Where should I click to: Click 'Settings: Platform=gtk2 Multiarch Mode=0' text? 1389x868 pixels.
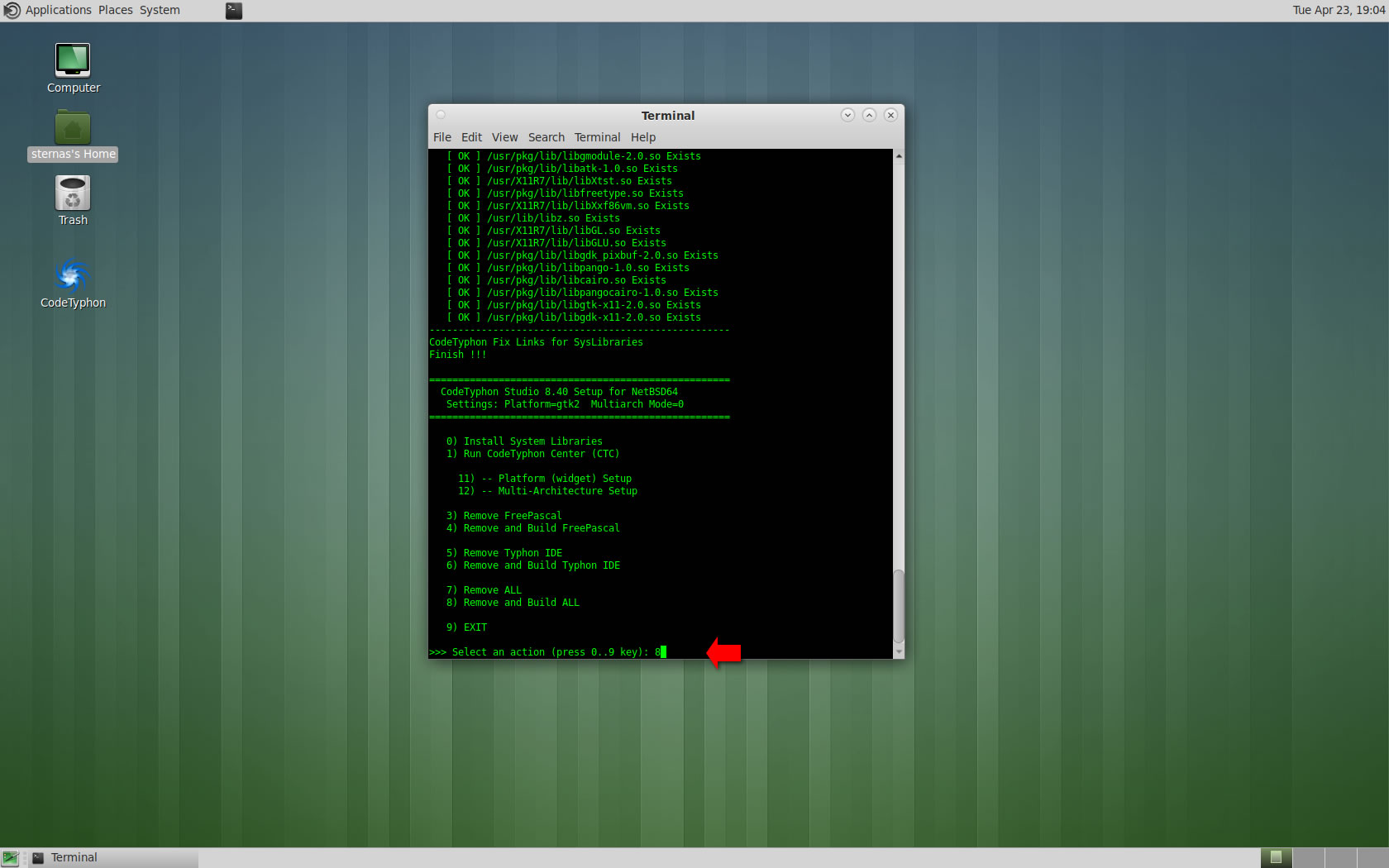[x=565, y=404]
